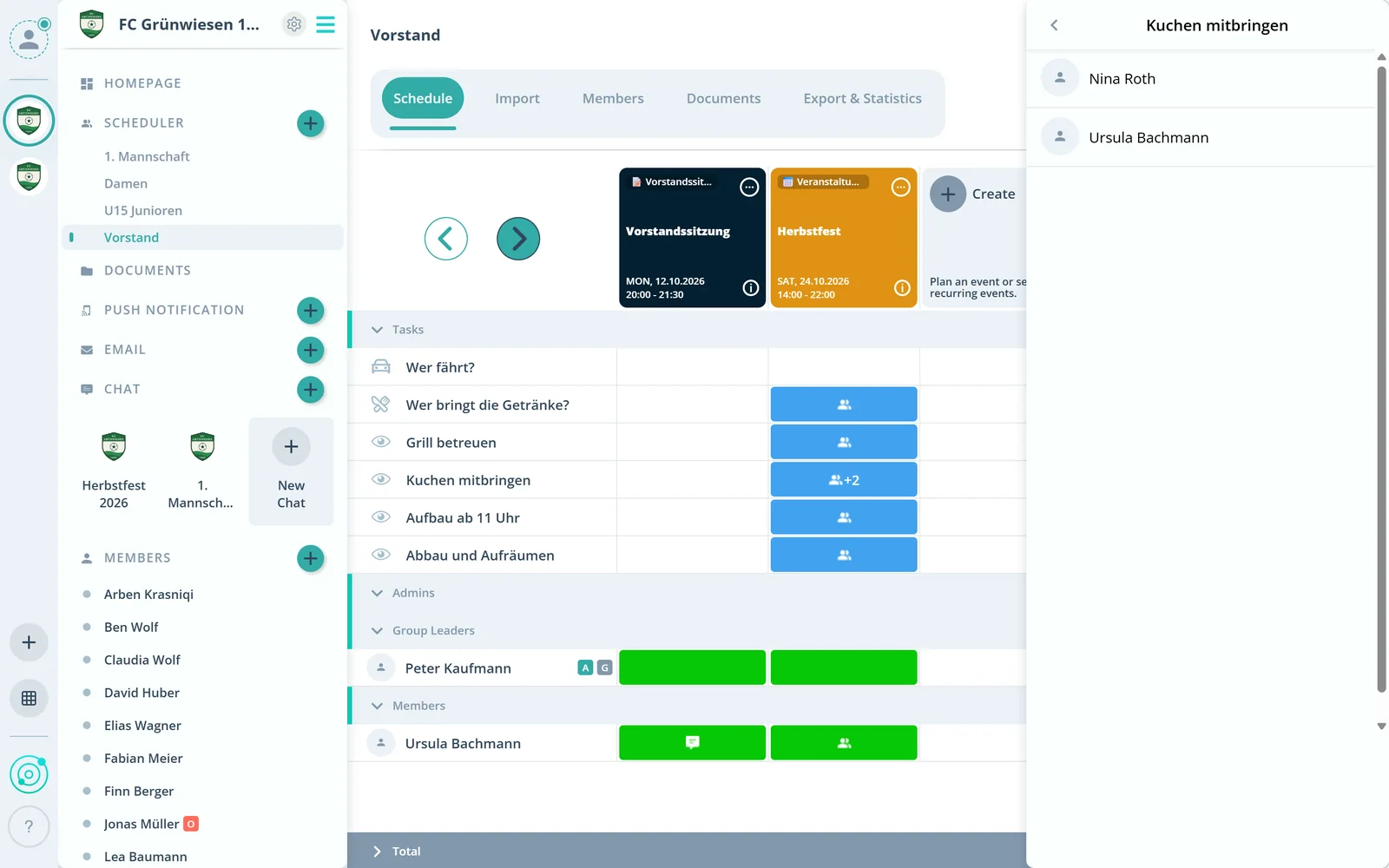This screenshot has width=1389, height=868.
Task: Collapse the Tasks section
Action: [377, 330]
